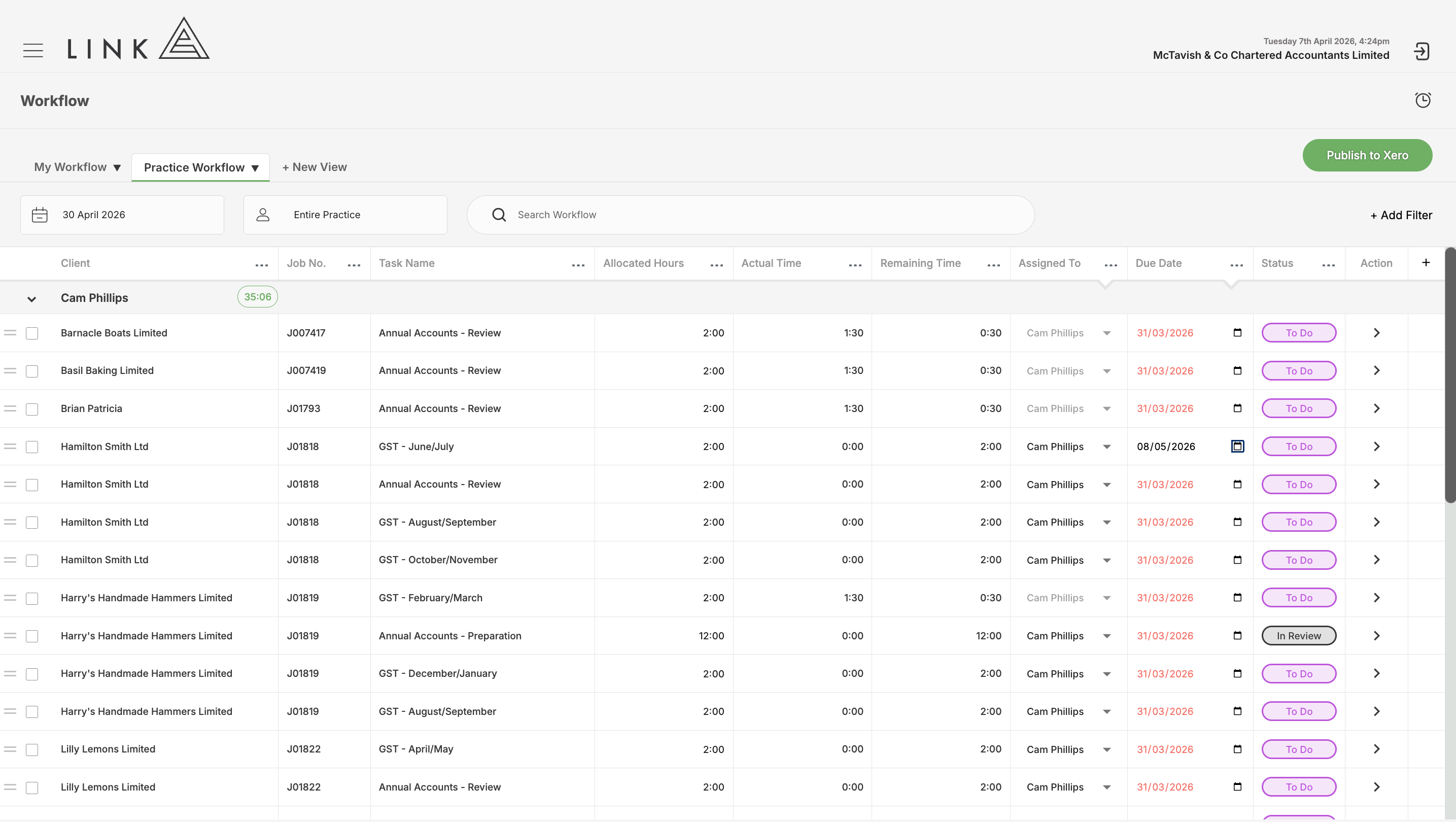Select checkbox for GST - February/March row
The width and height of the screenshot is (1456, 822).
[x=32, y=599]
